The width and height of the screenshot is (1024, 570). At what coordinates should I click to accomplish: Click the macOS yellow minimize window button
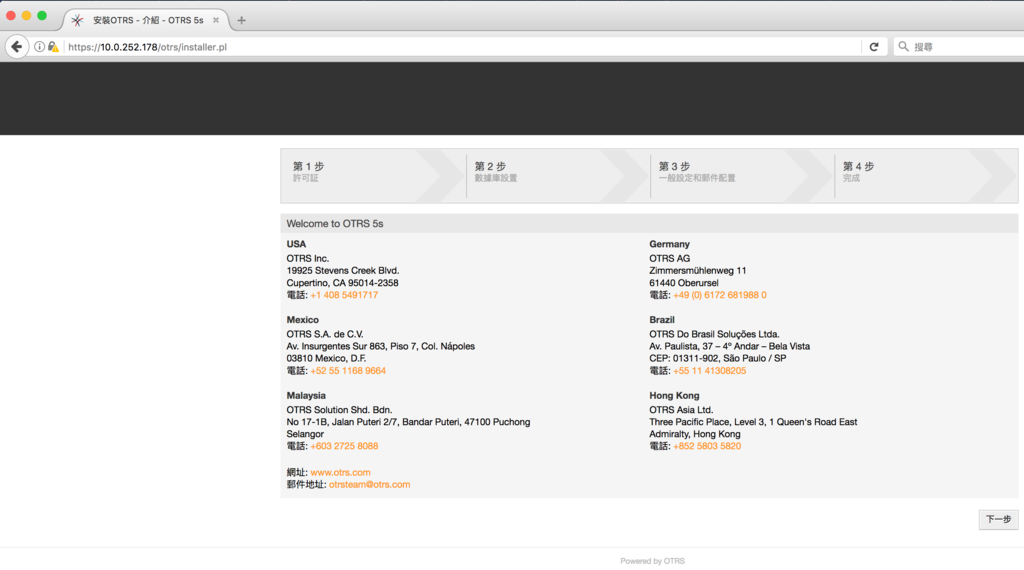[26, 16]
